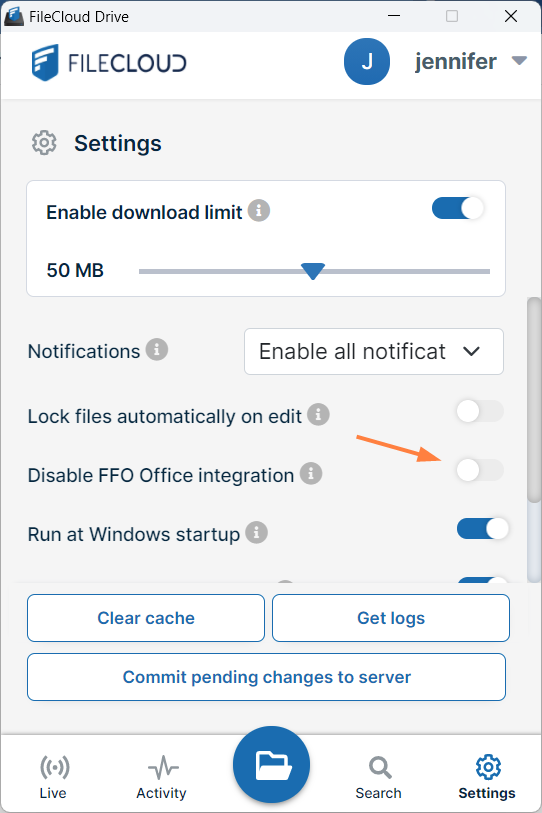Click the FileCloud logo in the header
The height and width of the screenshot is (813, 542).
(x=109, y=63)
